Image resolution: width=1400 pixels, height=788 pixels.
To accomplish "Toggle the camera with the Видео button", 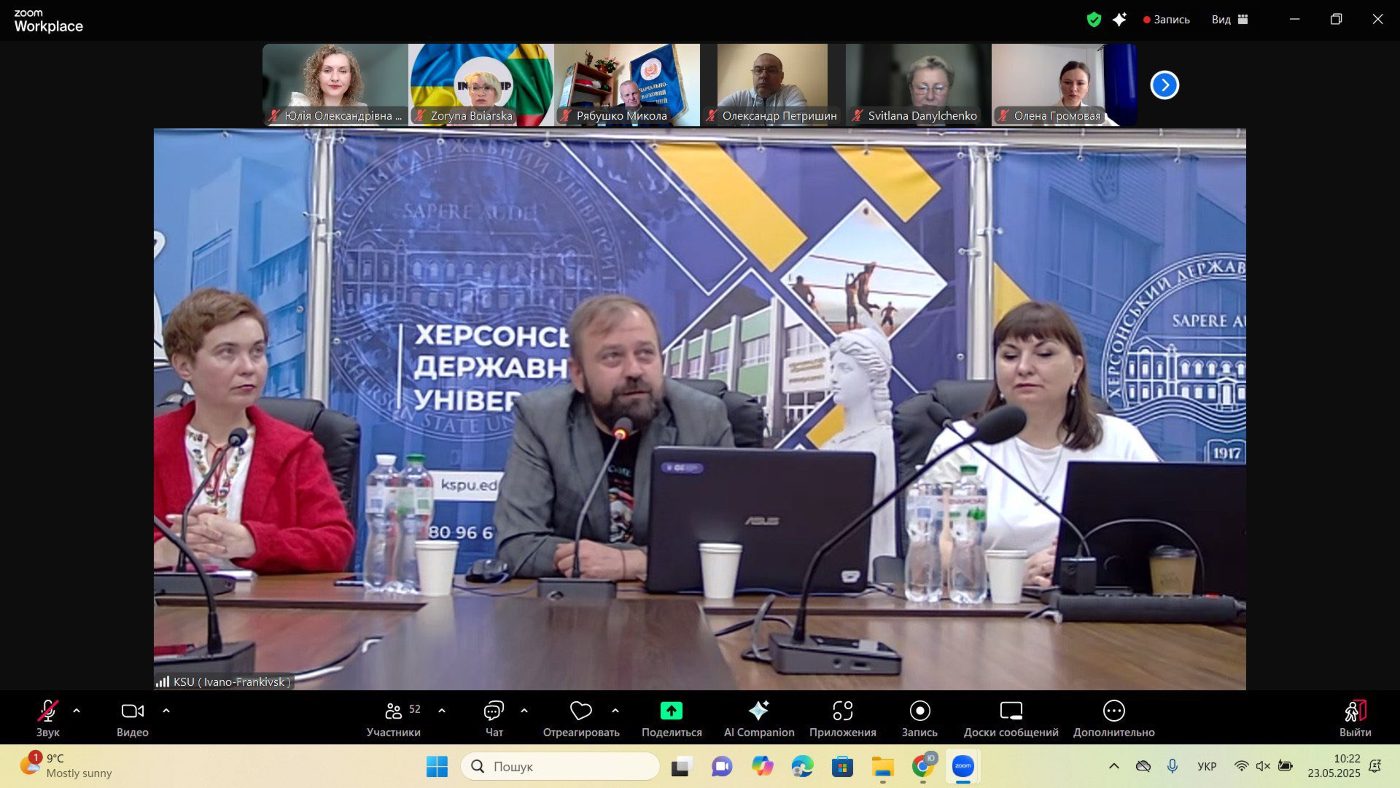I will tap(132, 718).
